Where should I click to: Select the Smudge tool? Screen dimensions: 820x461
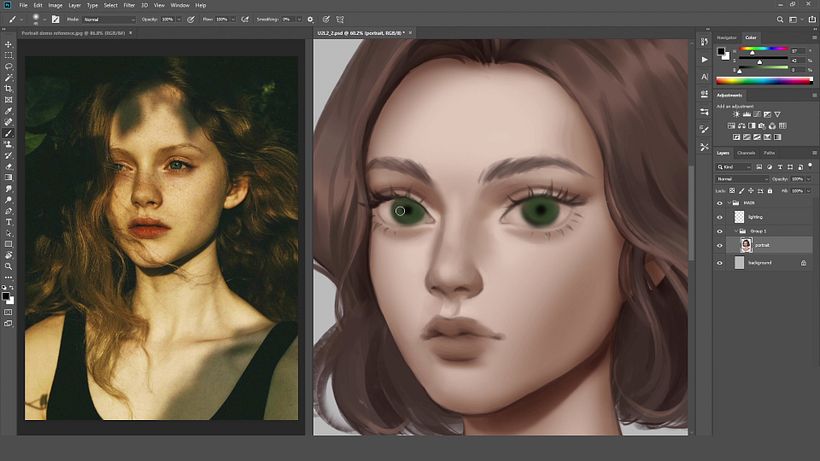pyautogui.click(x=8, y=189)
